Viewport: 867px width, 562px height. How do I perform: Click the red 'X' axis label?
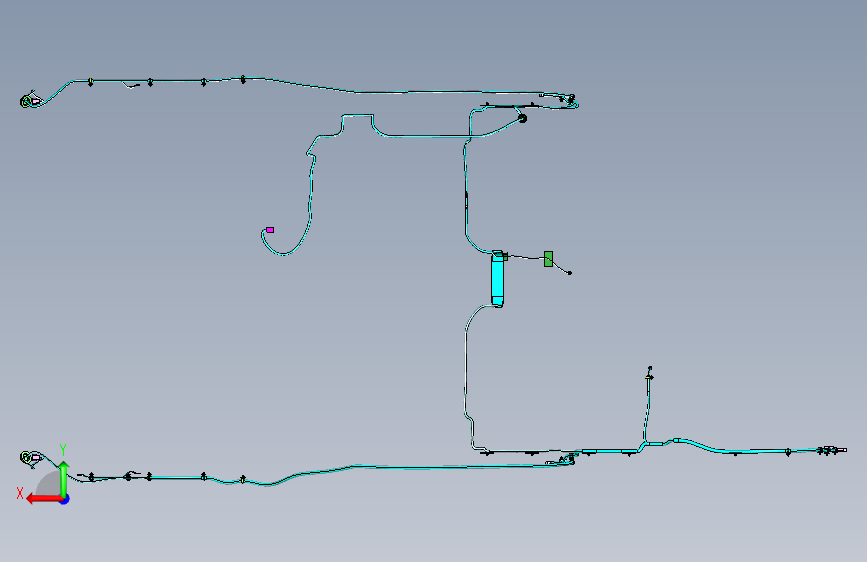click(x=20, y=493)
